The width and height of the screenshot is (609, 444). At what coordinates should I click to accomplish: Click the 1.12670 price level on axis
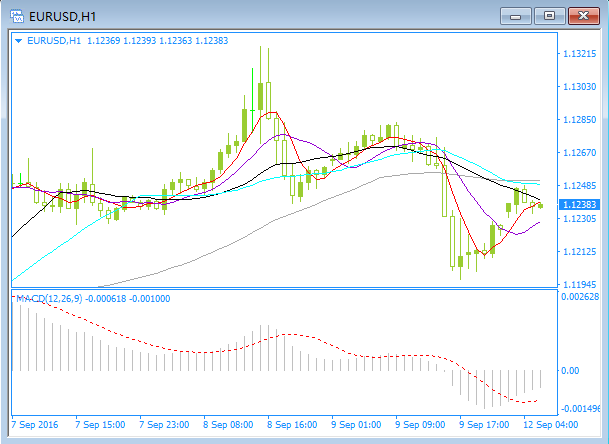pos(579,153)
